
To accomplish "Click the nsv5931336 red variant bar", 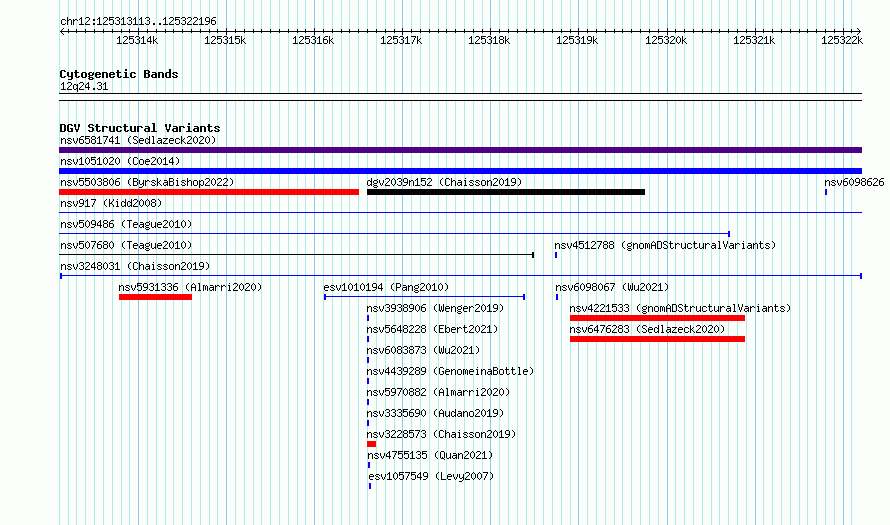I will pos(156,297).
